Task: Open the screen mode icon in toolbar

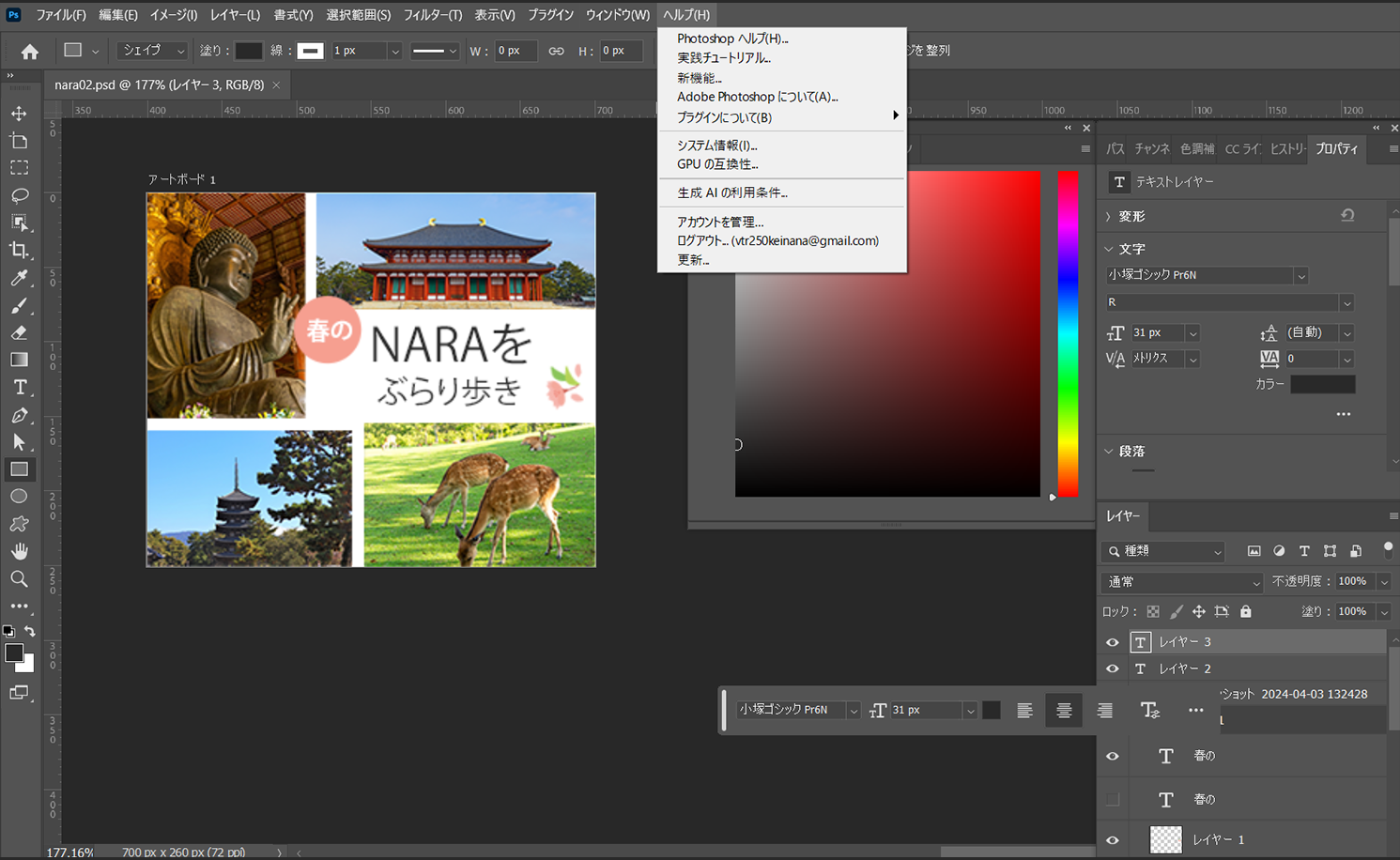Action: click(19, 693)
